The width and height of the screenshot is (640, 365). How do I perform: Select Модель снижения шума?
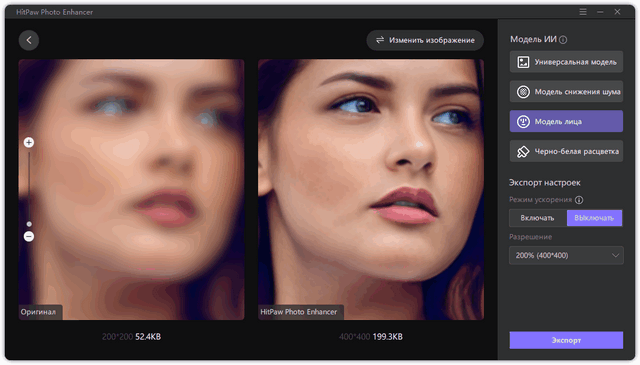(x=566, y=92)
